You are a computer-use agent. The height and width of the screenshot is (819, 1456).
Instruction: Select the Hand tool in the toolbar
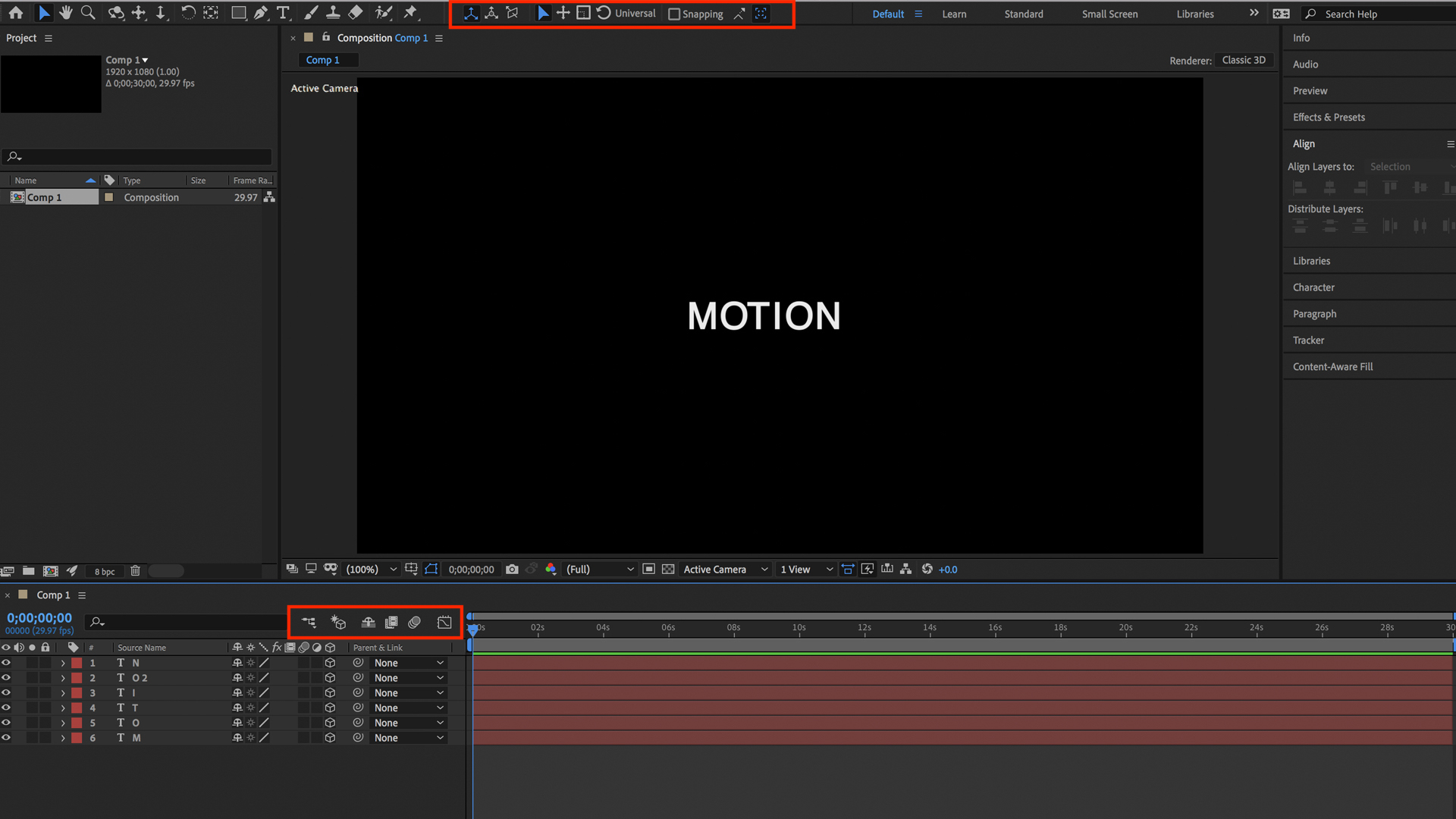[x=65, y=13]
